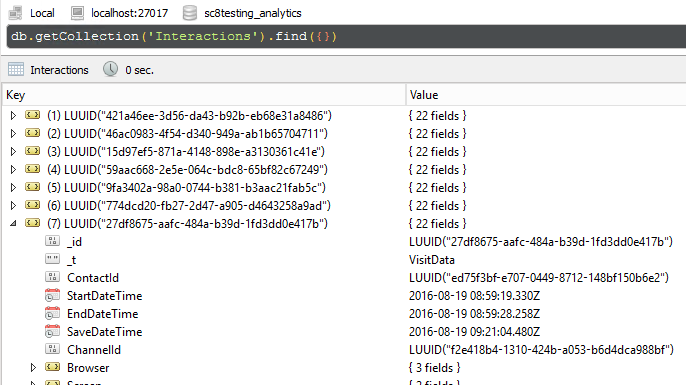Click the document icon of row (2)
Viewport: 686px width, 385px height.
[32, 133]
